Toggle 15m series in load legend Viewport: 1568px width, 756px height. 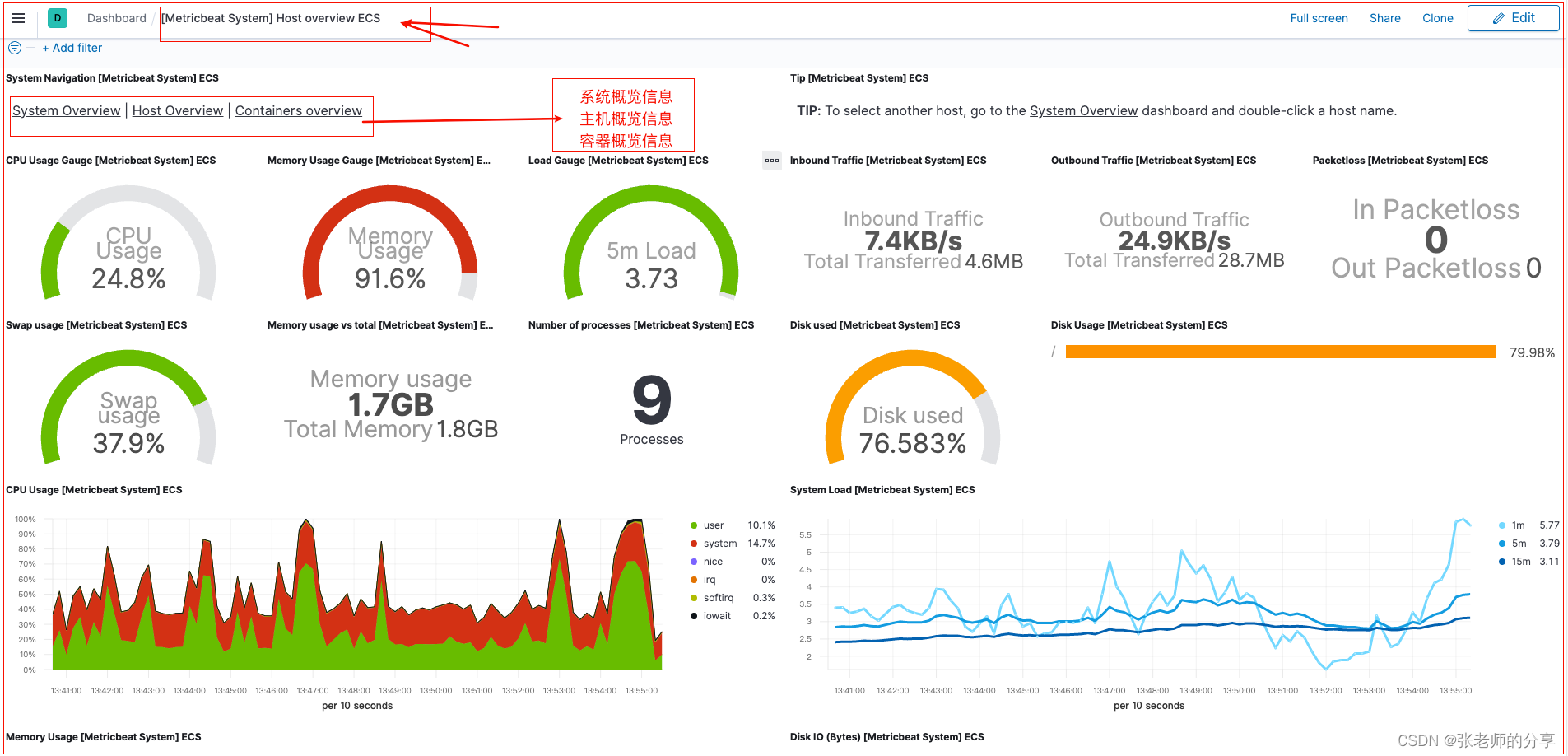click(x=1520, y=562)
